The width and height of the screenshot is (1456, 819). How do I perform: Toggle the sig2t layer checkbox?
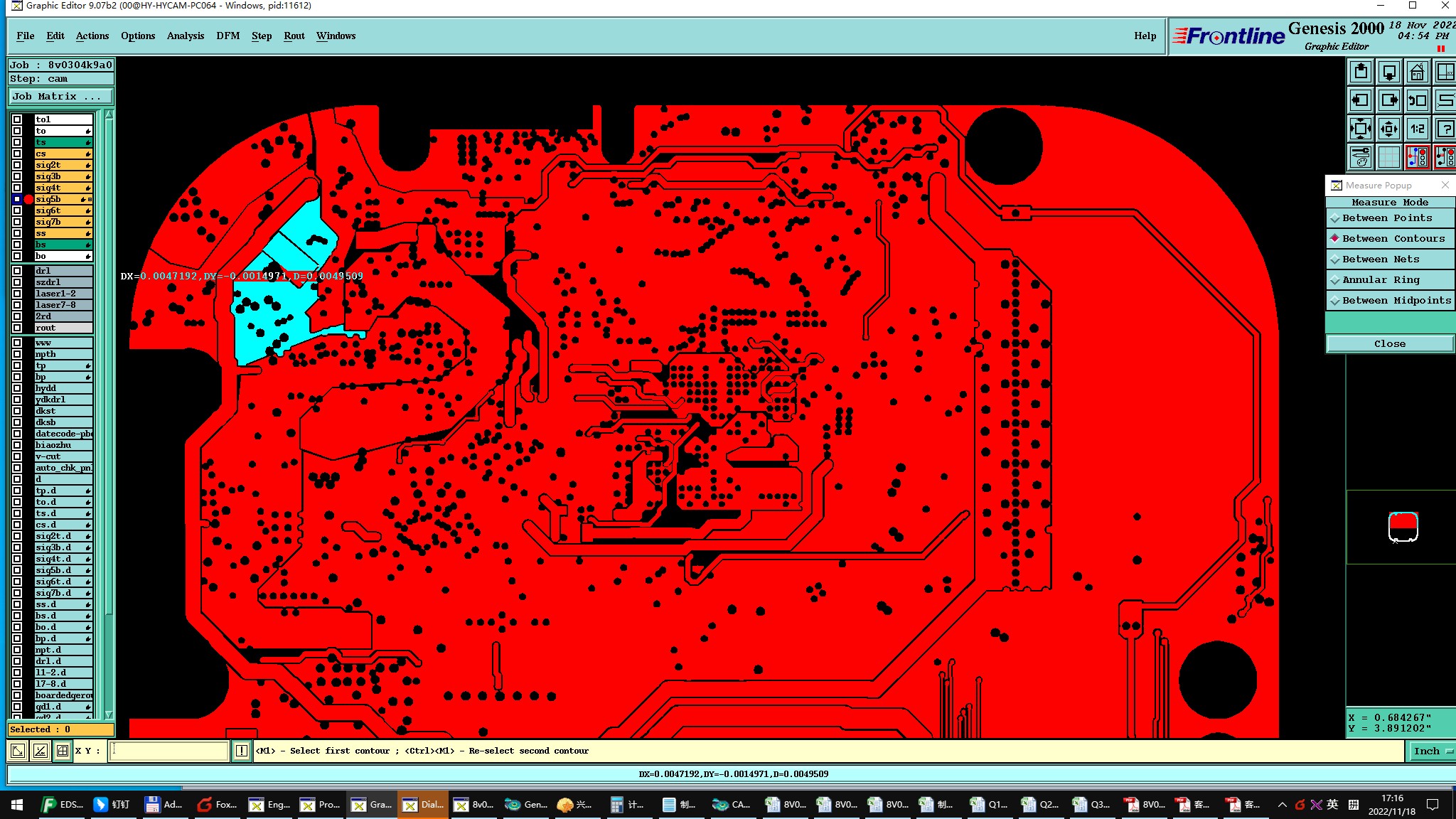tap(17, 165)
